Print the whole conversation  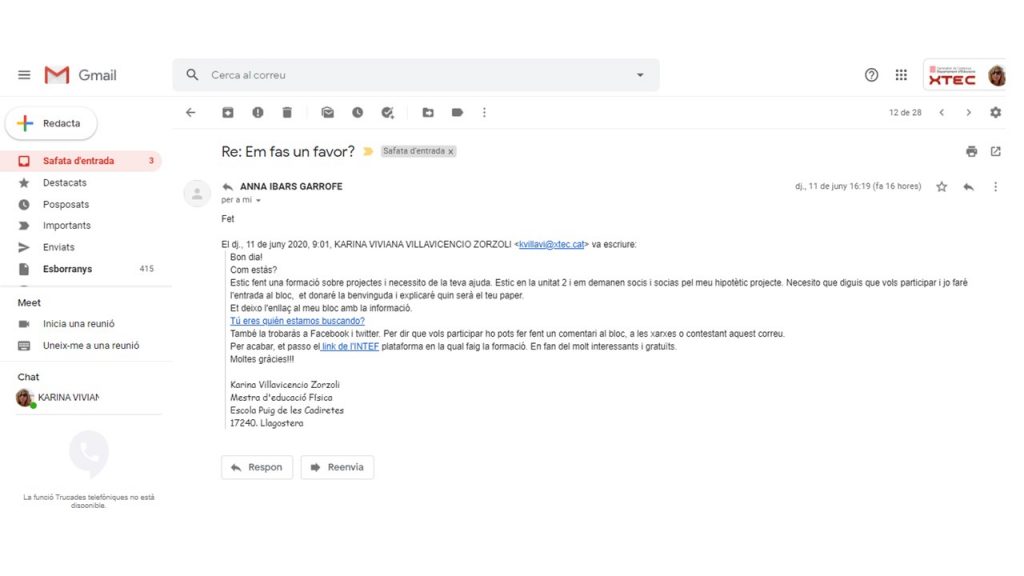point(971,152)
